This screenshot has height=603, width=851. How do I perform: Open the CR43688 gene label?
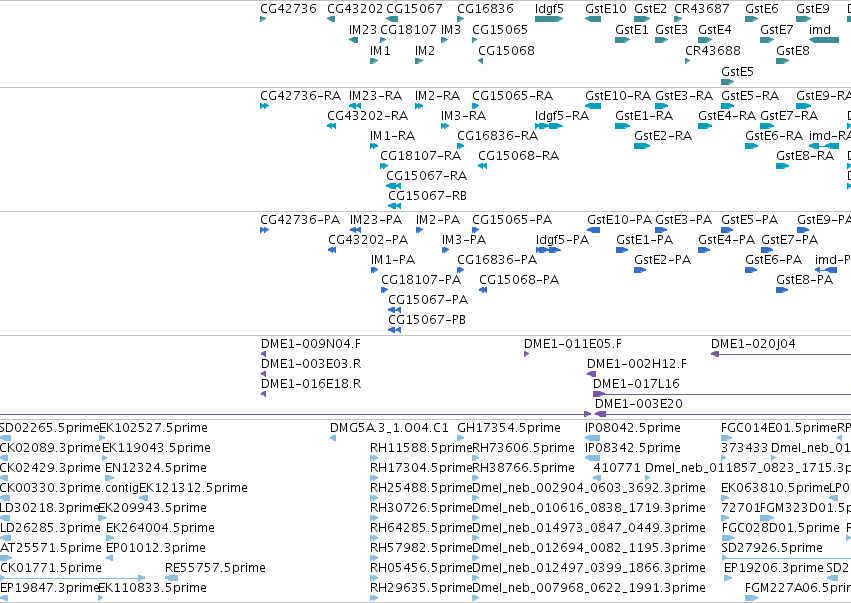pyautogui.click(x=713, y=50)
